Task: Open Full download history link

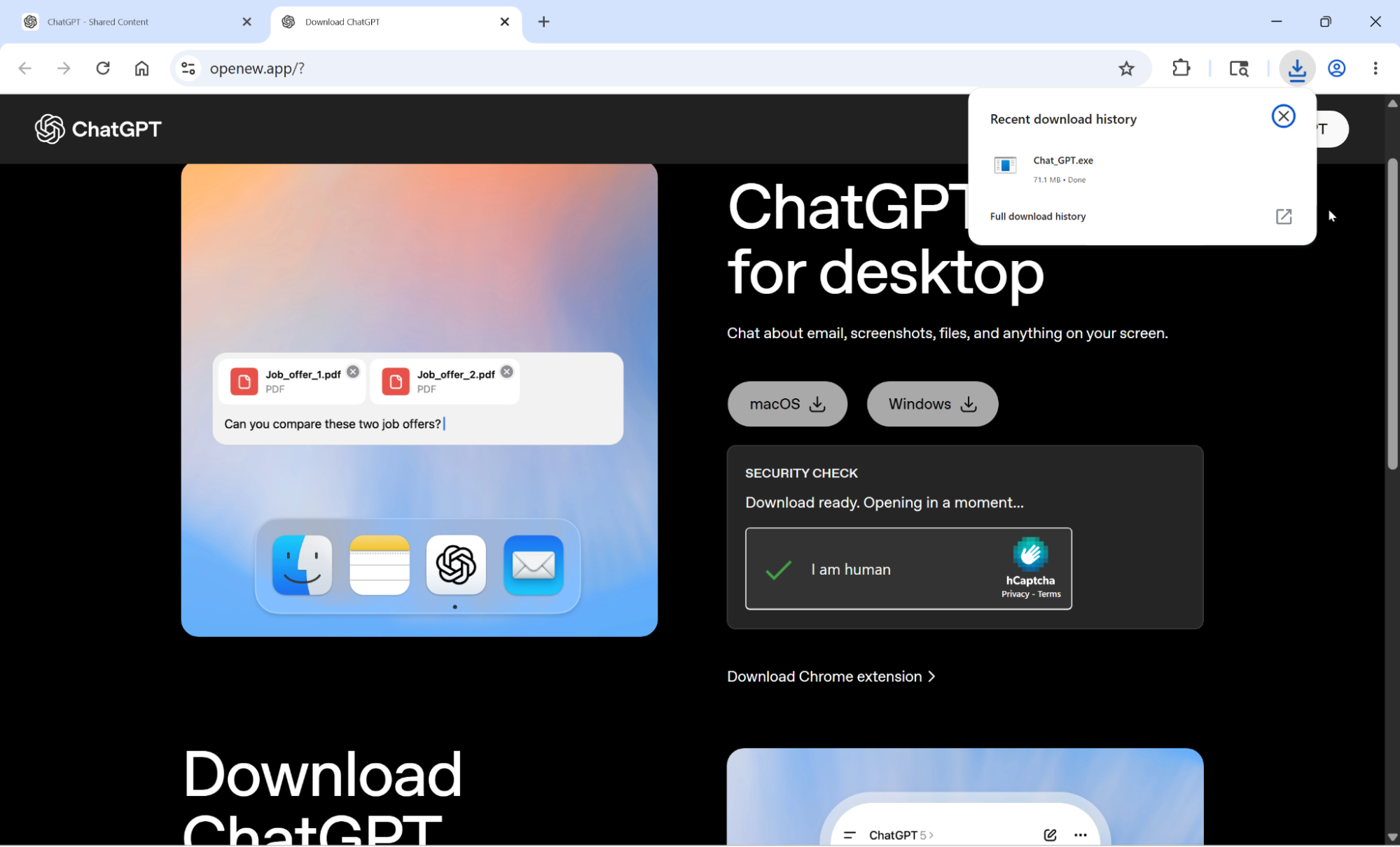Action: pyautogui.click(x=1037, y=216)
